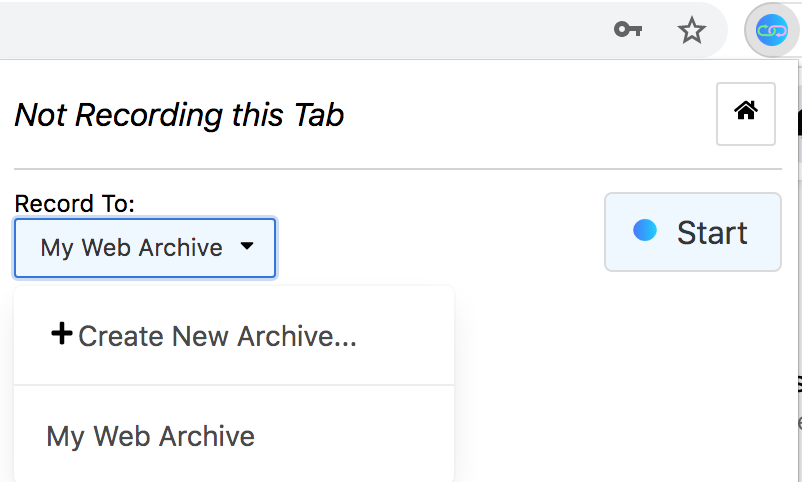Open the archive home page icon

click(x=746, y=113)
